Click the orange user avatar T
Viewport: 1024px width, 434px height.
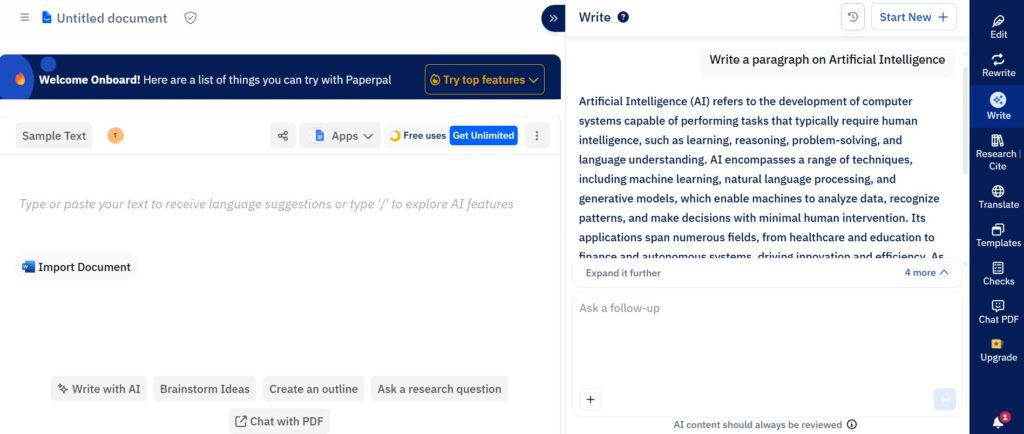tap(115, 136)
